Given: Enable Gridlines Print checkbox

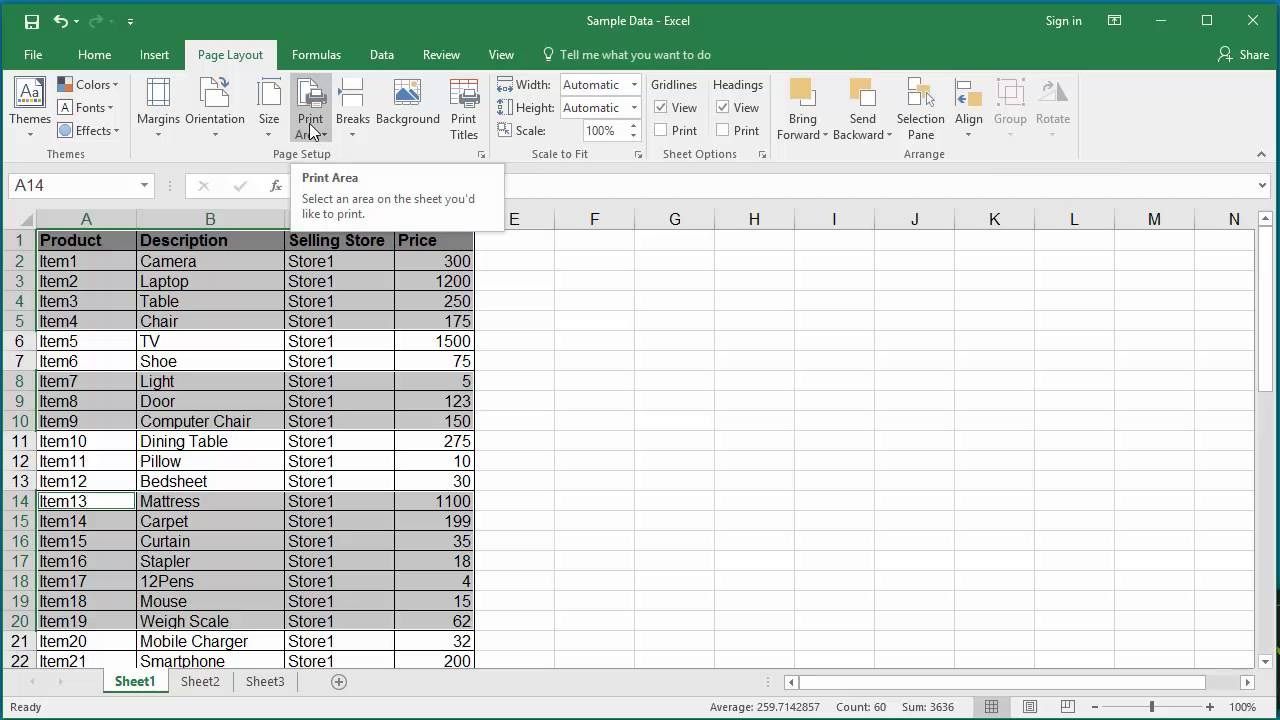Looking at the screenshot, I should click(x=661, y=131).
